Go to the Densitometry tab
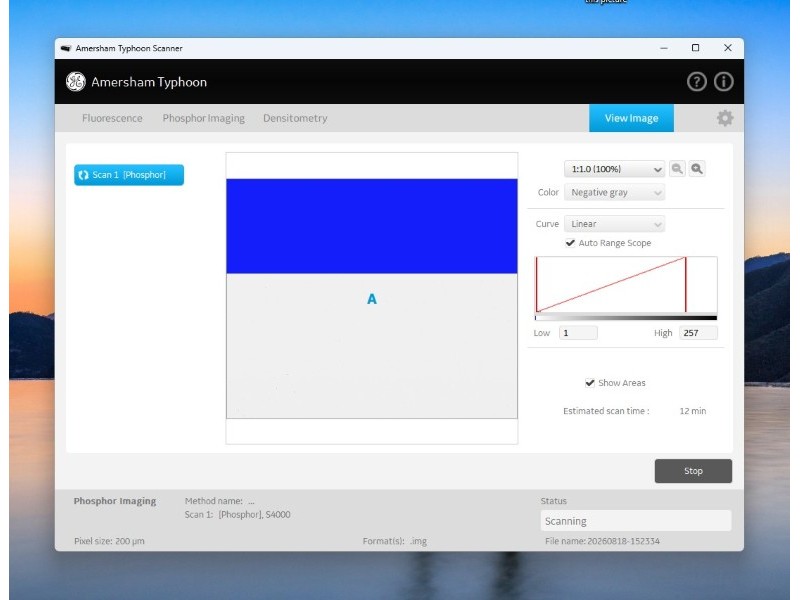 click(295, 118)
